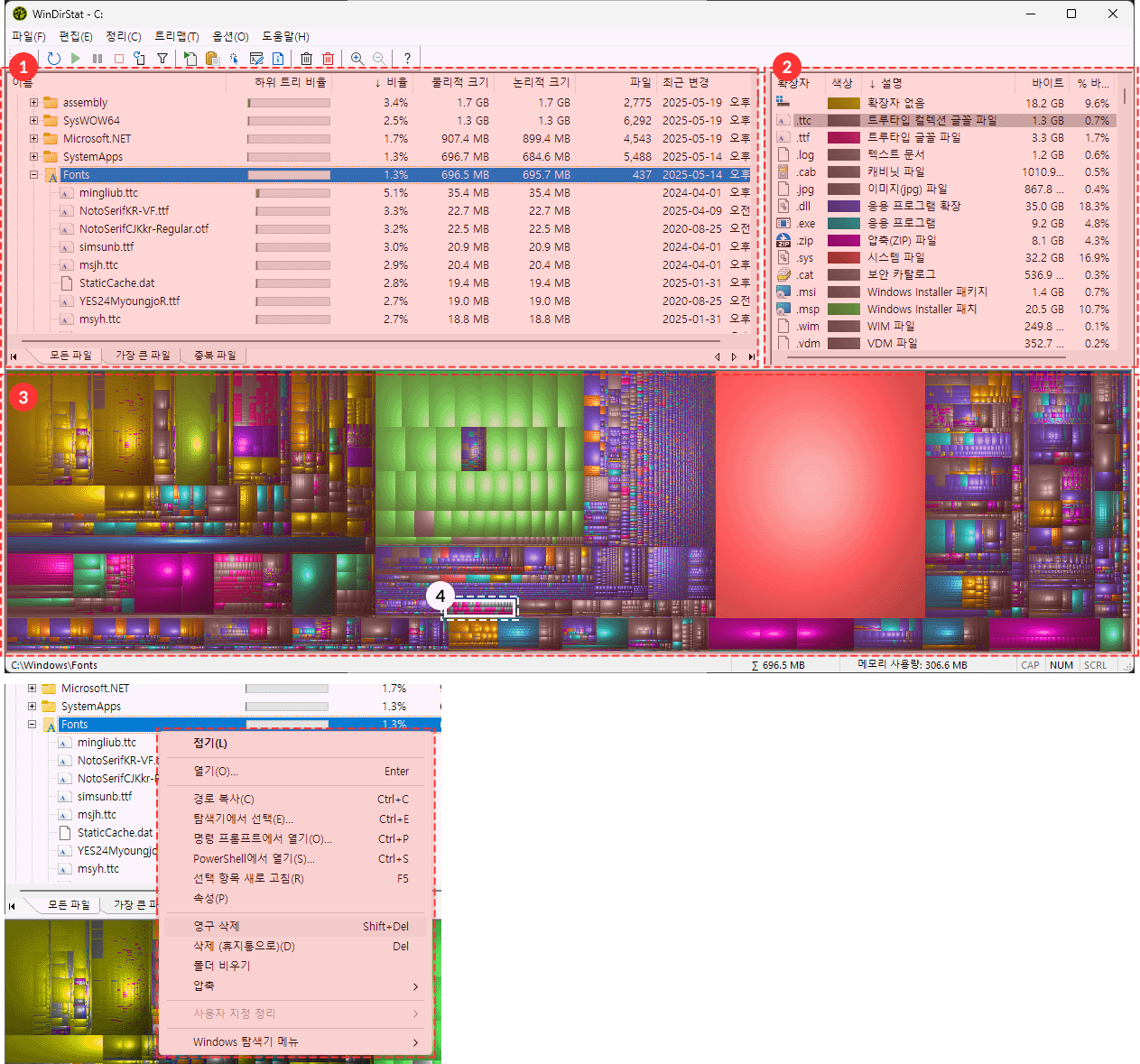Click the scroll-to-last-tab arrow button

point(751,356)
